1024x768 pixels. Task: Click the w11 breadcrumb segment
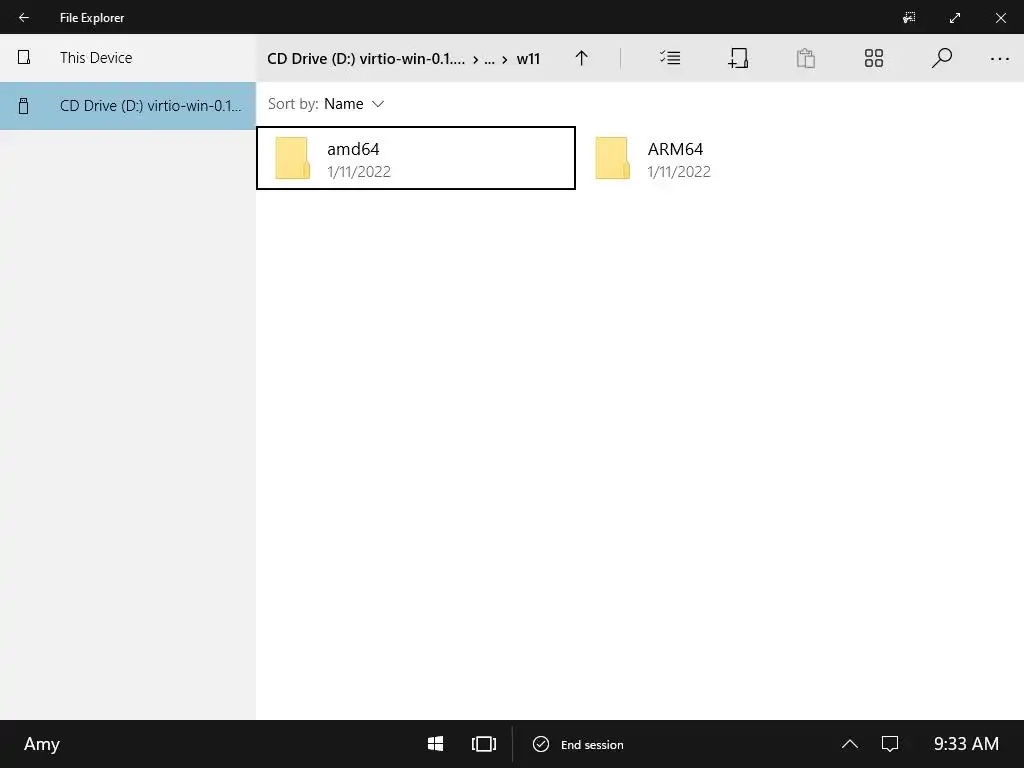[x=528, y=59]
